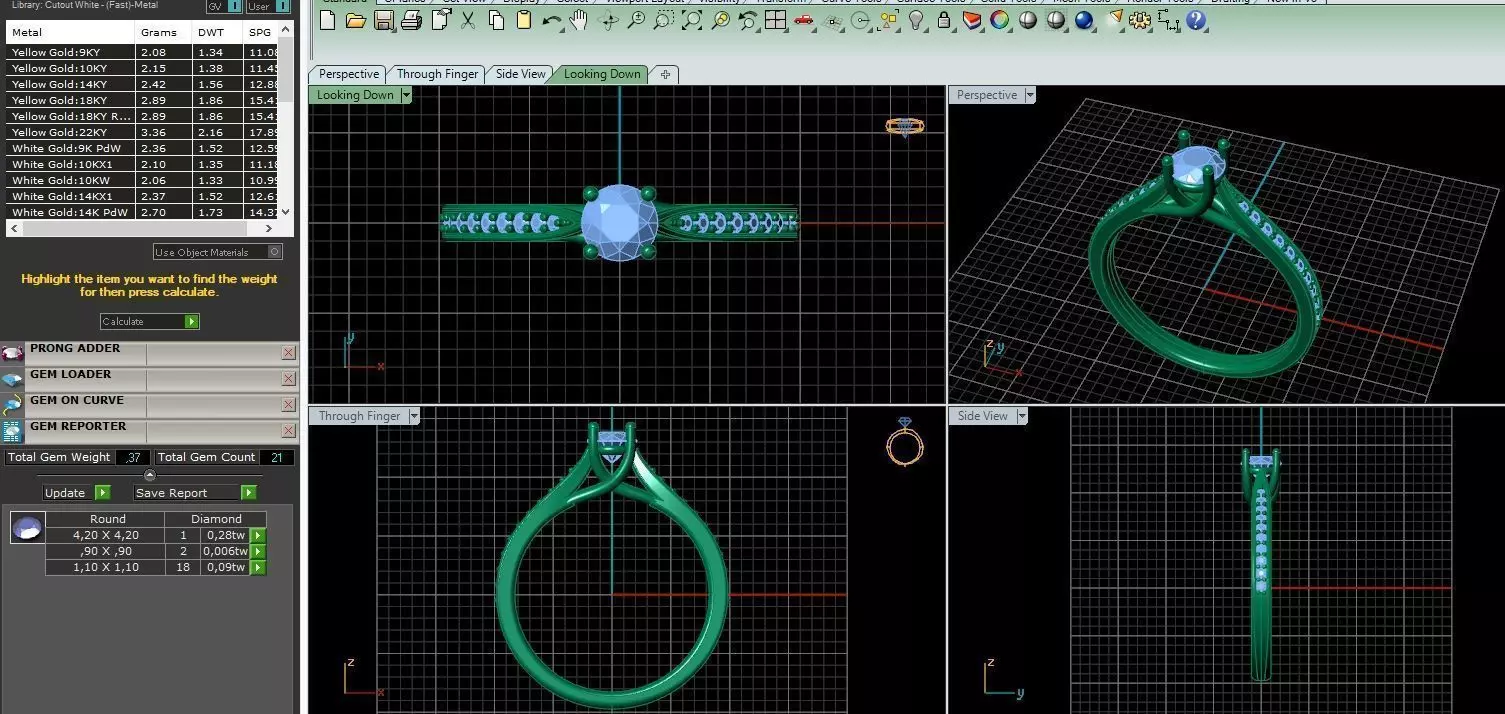Screen dimensions: 1505x714
Task: Open Side View viewport menu arrow
Action: tap(1022, 416)
